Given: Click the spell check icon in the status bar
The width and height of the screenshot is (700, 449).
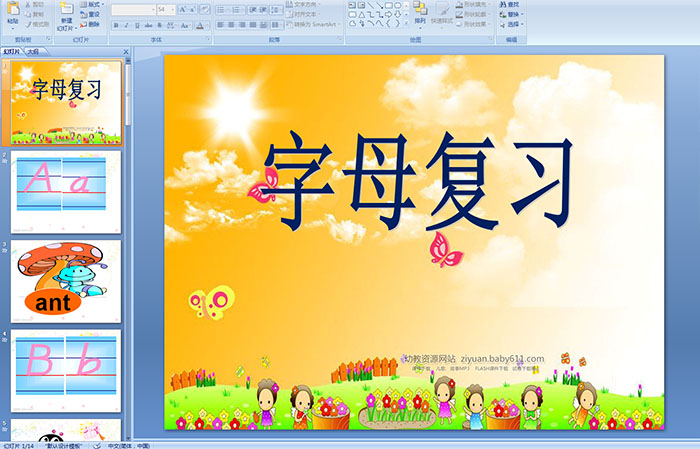Looking at the screenshot, I should pos(97,445).
